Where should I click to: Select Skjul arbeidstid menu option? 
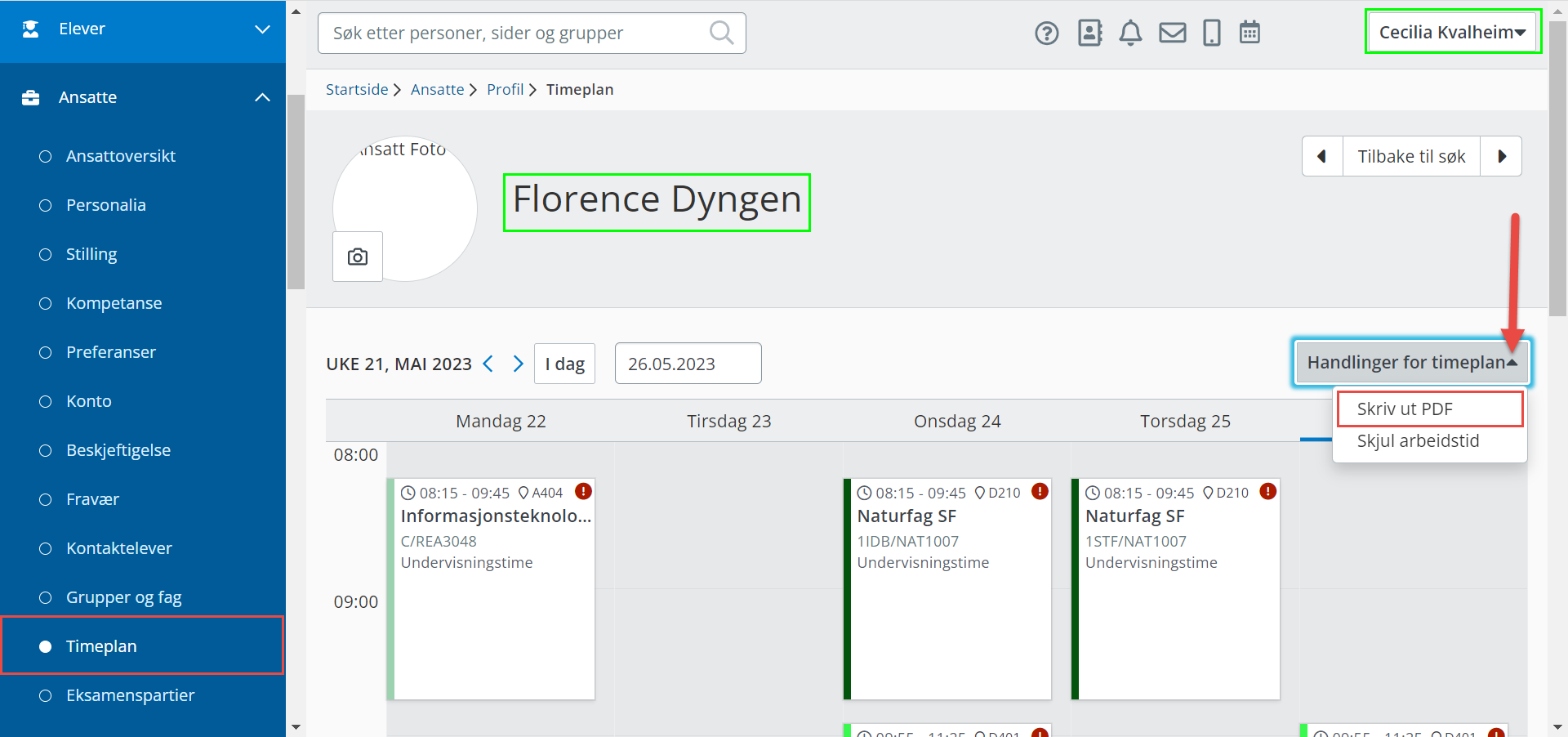coord(1418,441)
